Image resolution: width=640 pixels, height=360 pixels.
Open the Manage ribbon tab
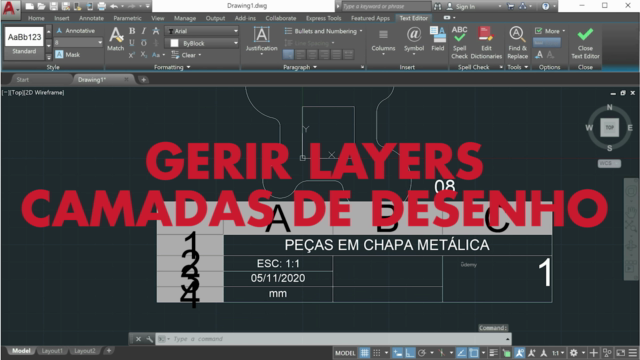pos(185,18)
